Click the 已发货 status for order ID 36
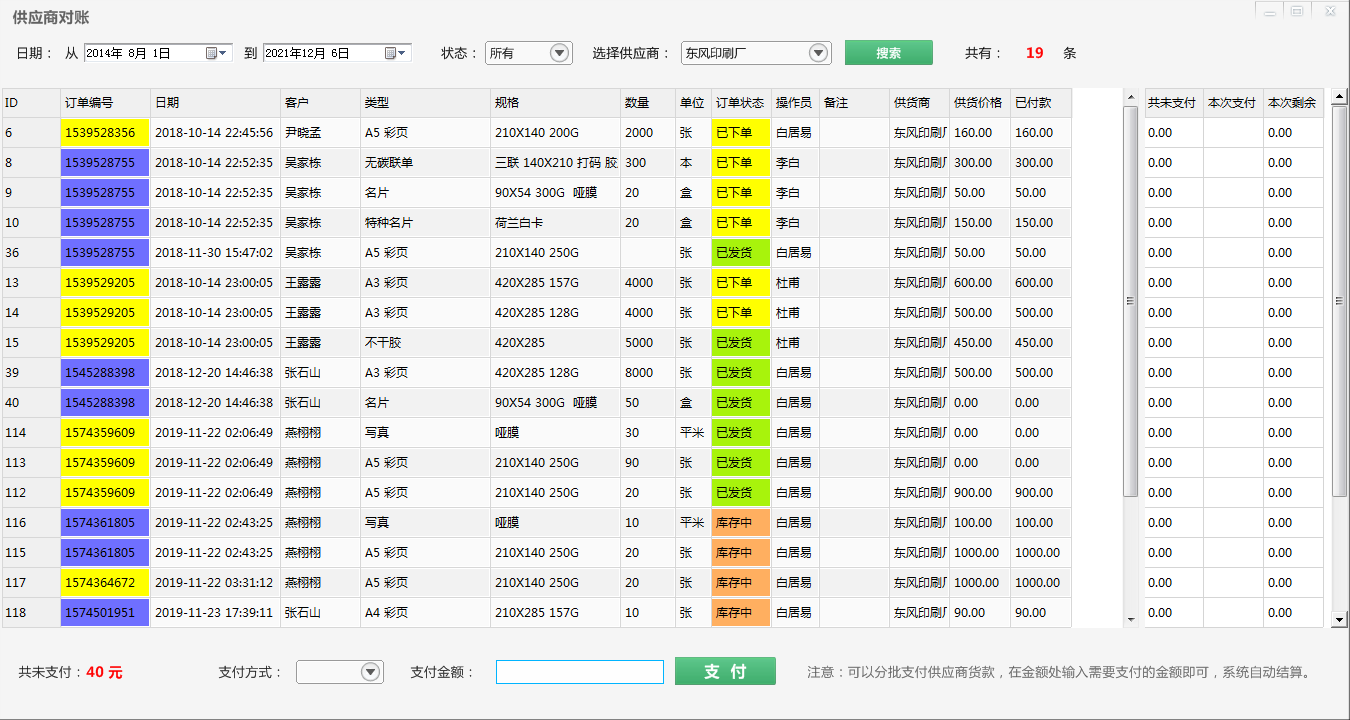Screen dimensions: 1350x720 click(740, 253)
